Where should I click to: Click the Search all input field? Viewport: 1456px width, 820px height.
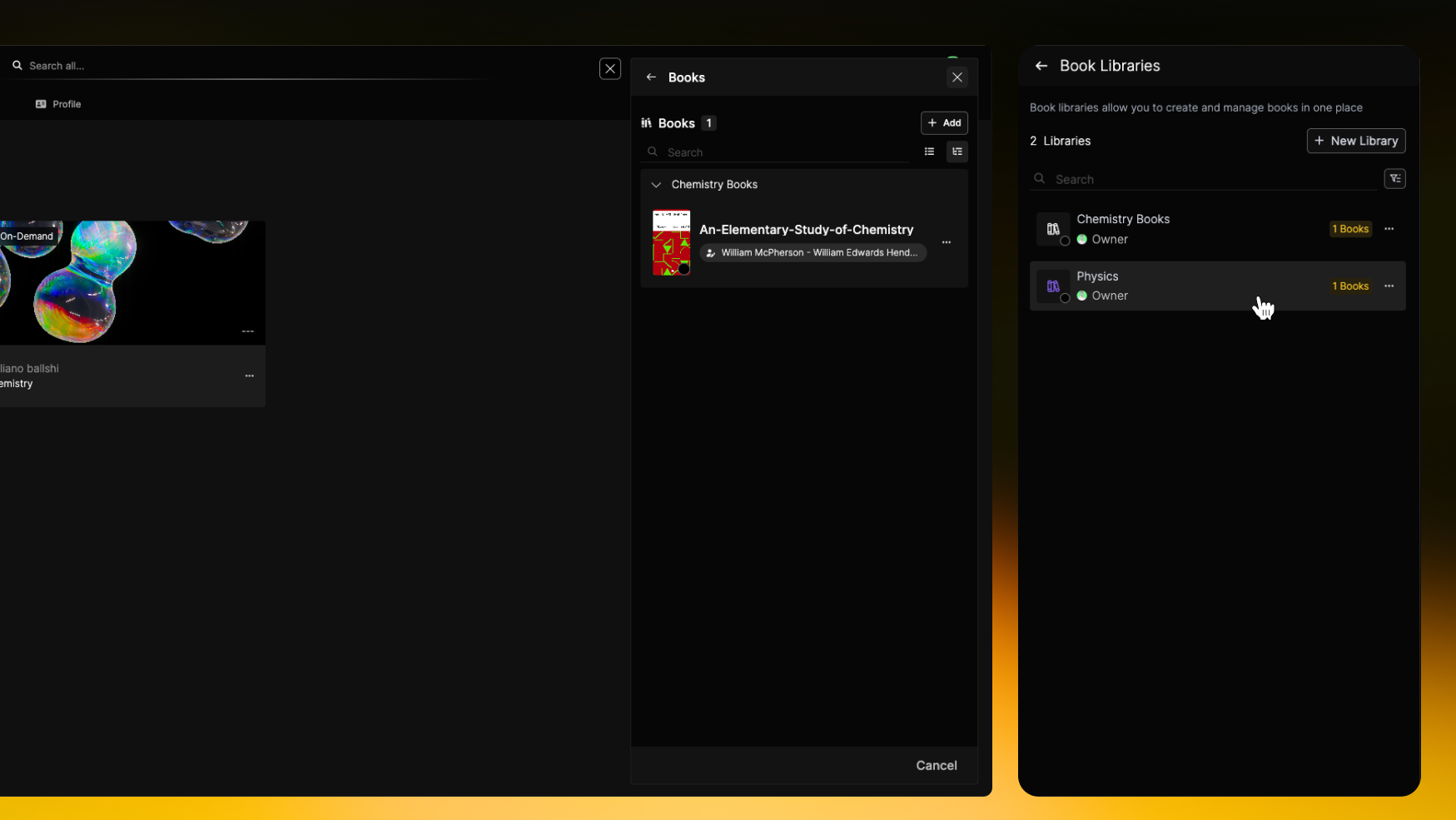click(x=250, y=66)
